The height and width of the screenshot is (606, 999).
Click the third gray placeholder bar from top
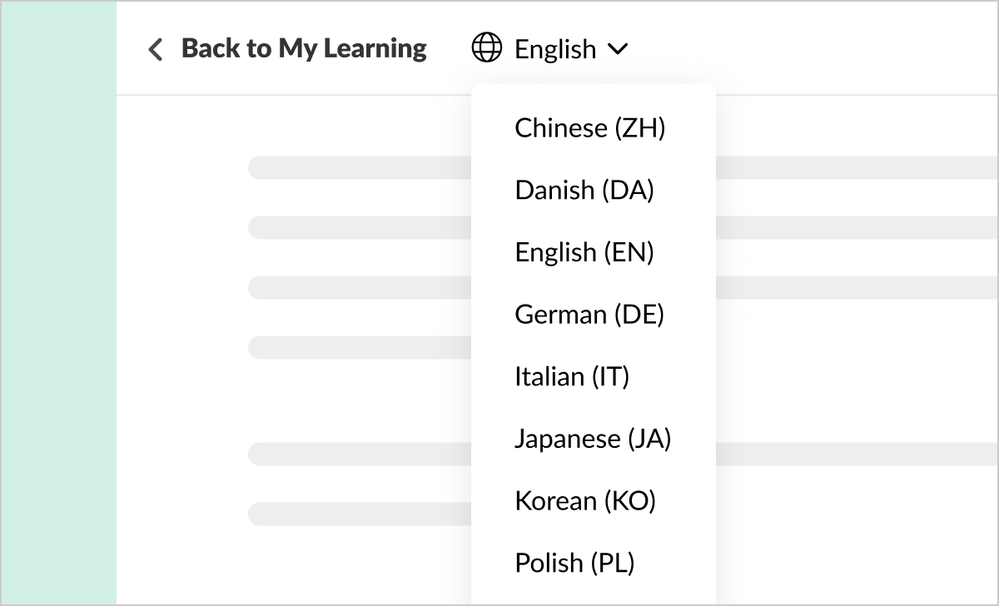tap(360, 287)
